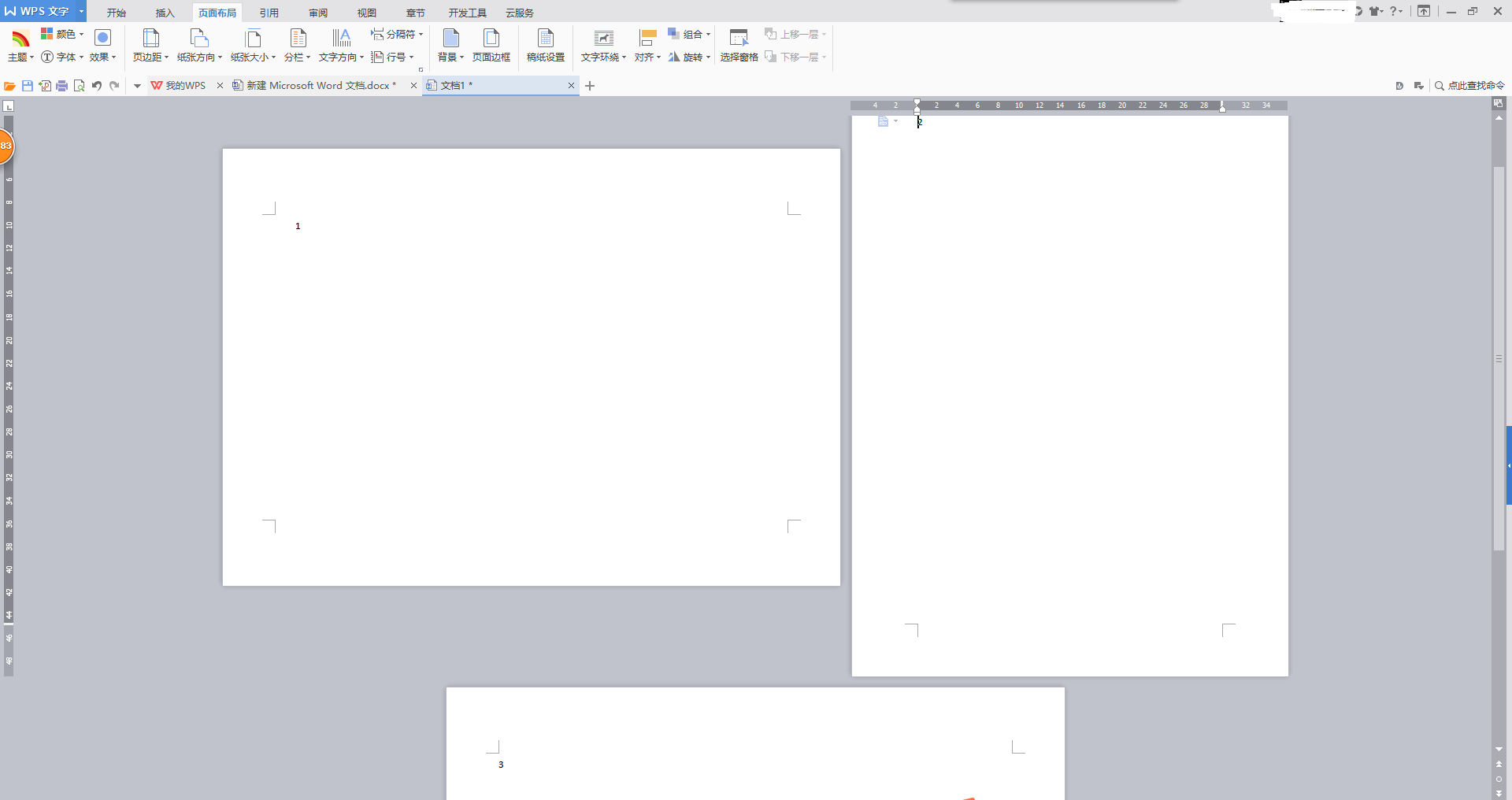Open the WPS 文字 application menu
The image size is (1512, 800).
(38, 11)
